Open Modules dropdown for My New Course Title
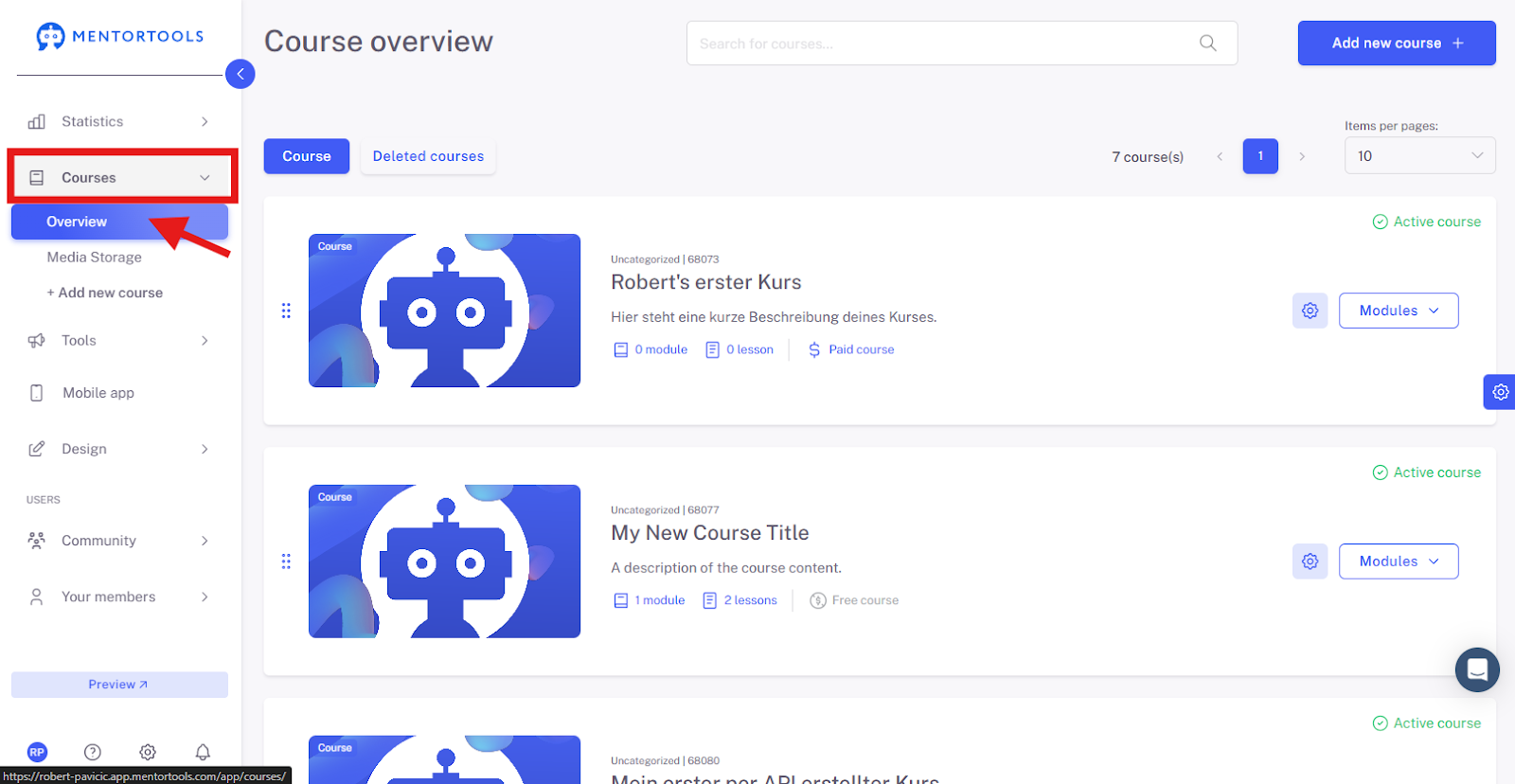 tap(1399, 561)
